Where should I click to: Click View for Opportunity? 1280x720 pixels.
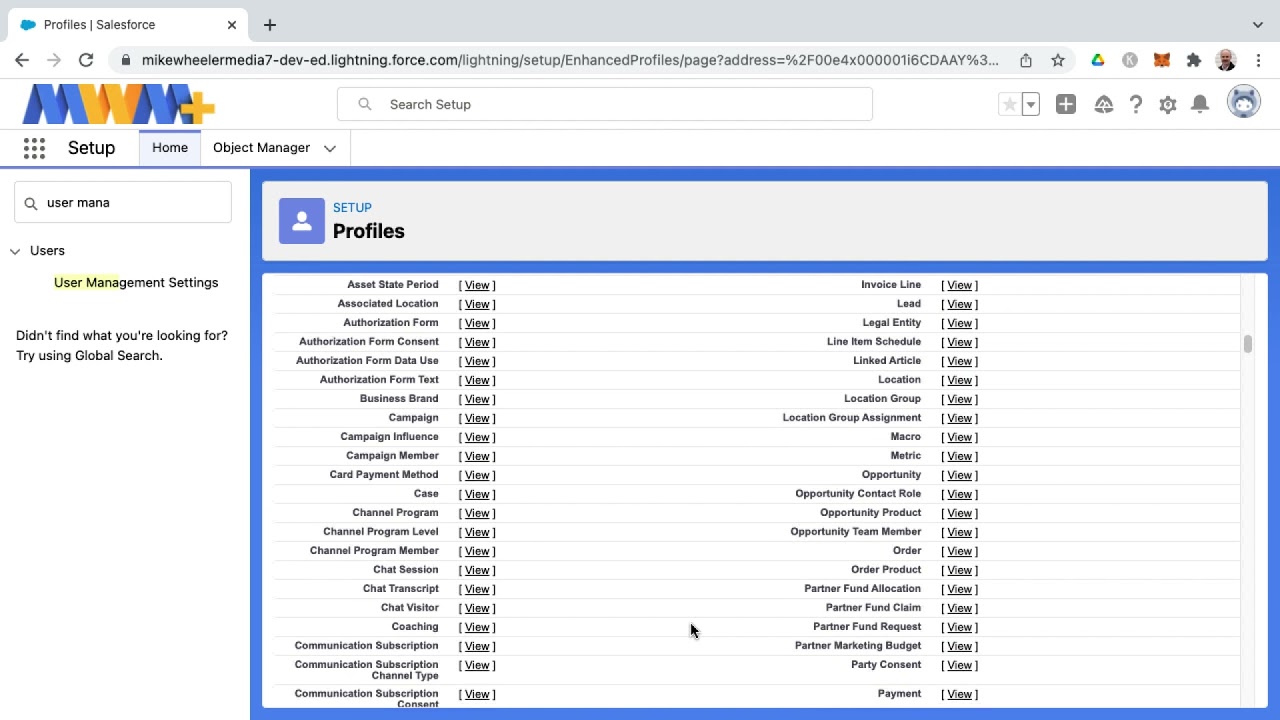click(x=959, y=475)
